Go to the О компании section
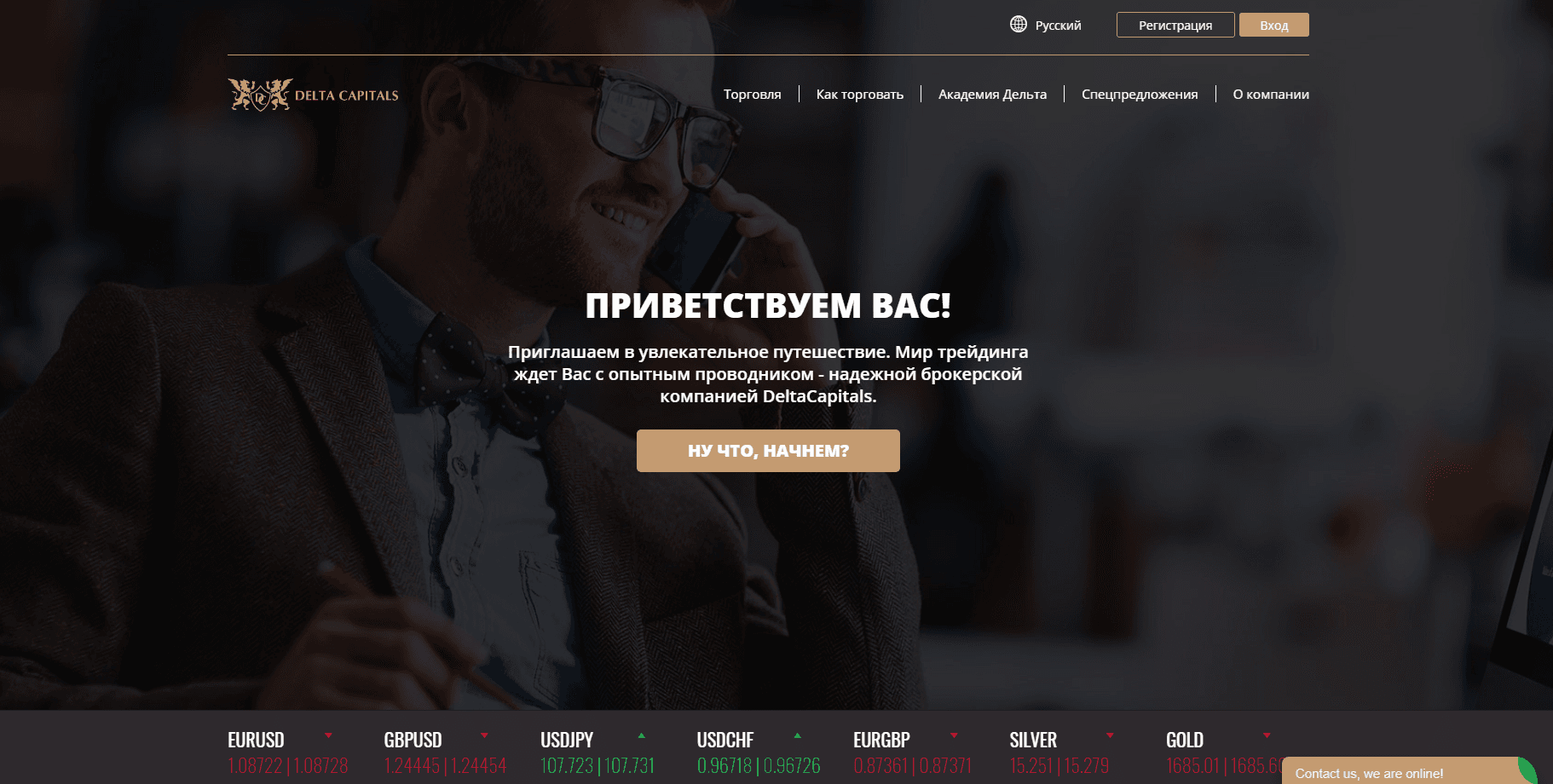 [x=1270, y=95]
